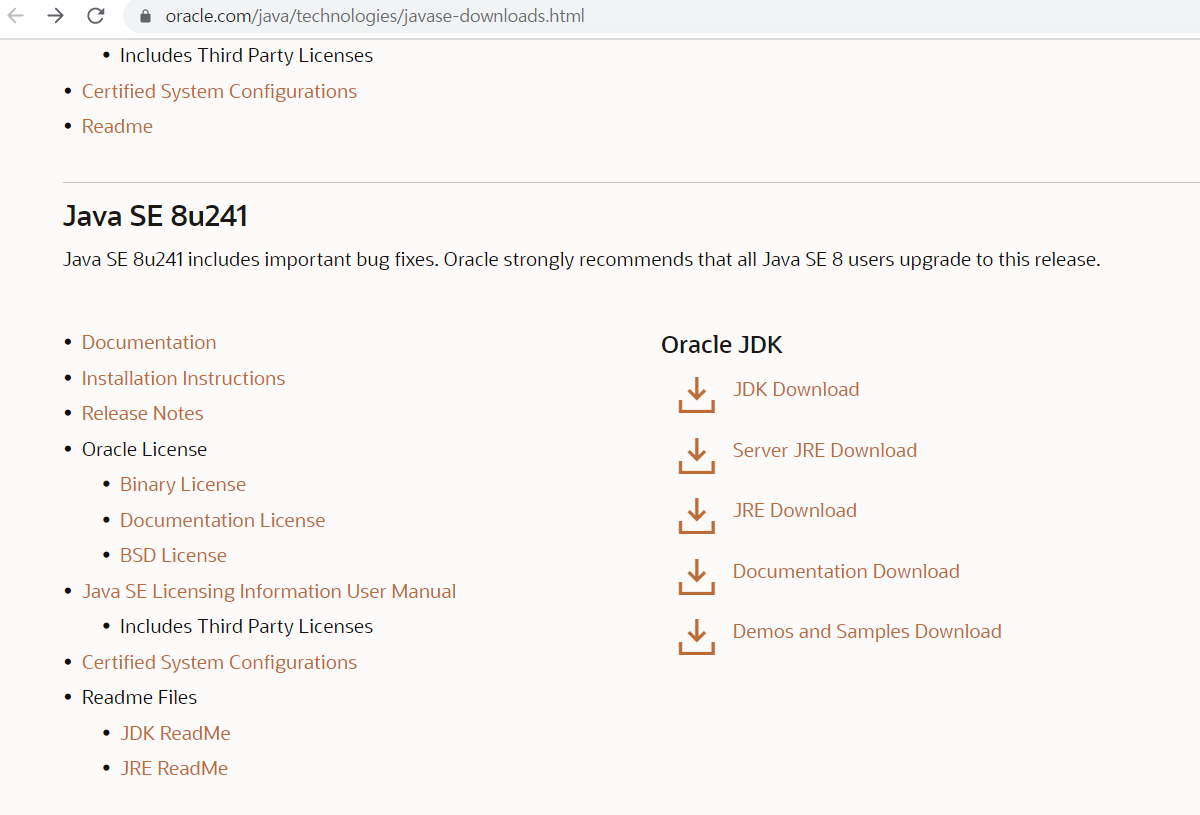Click the browser forward arrow
This screenshot has width=1200, height=815.
click(x=55, y=16)
